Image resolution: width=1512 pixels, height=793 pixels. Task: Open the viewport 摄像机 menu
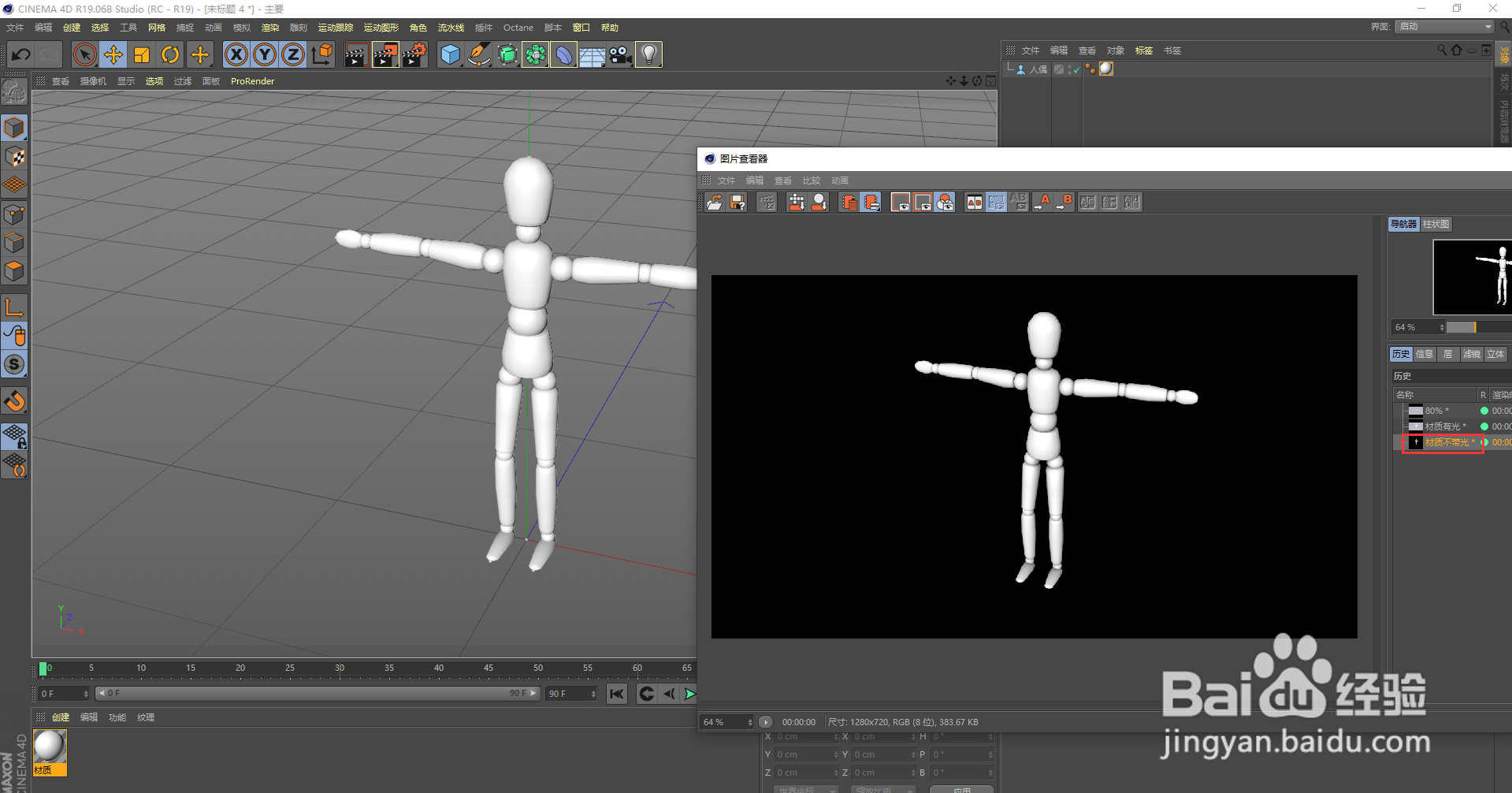tap(93, 81)
